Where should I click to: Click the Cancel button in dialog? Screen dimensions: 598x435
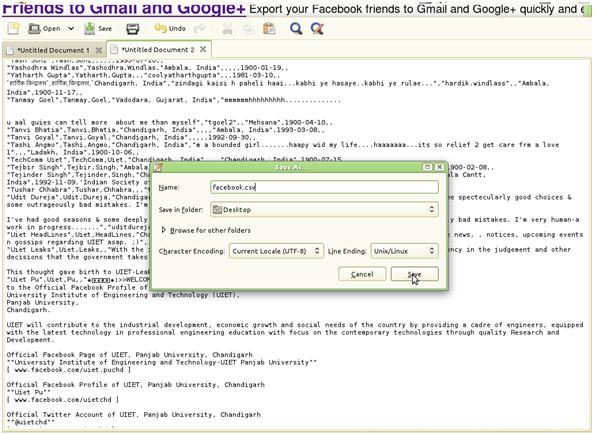click(x=362, y=274)
